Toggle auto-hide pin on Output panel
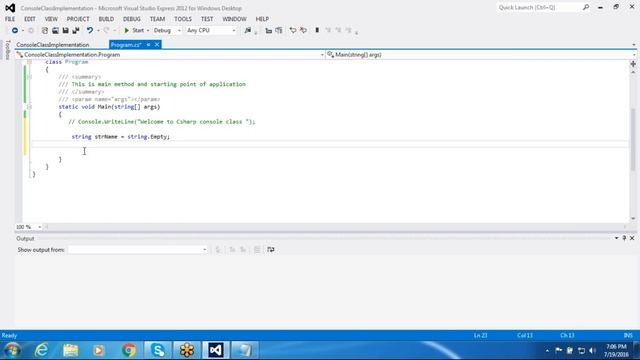 tap(624, 238)
